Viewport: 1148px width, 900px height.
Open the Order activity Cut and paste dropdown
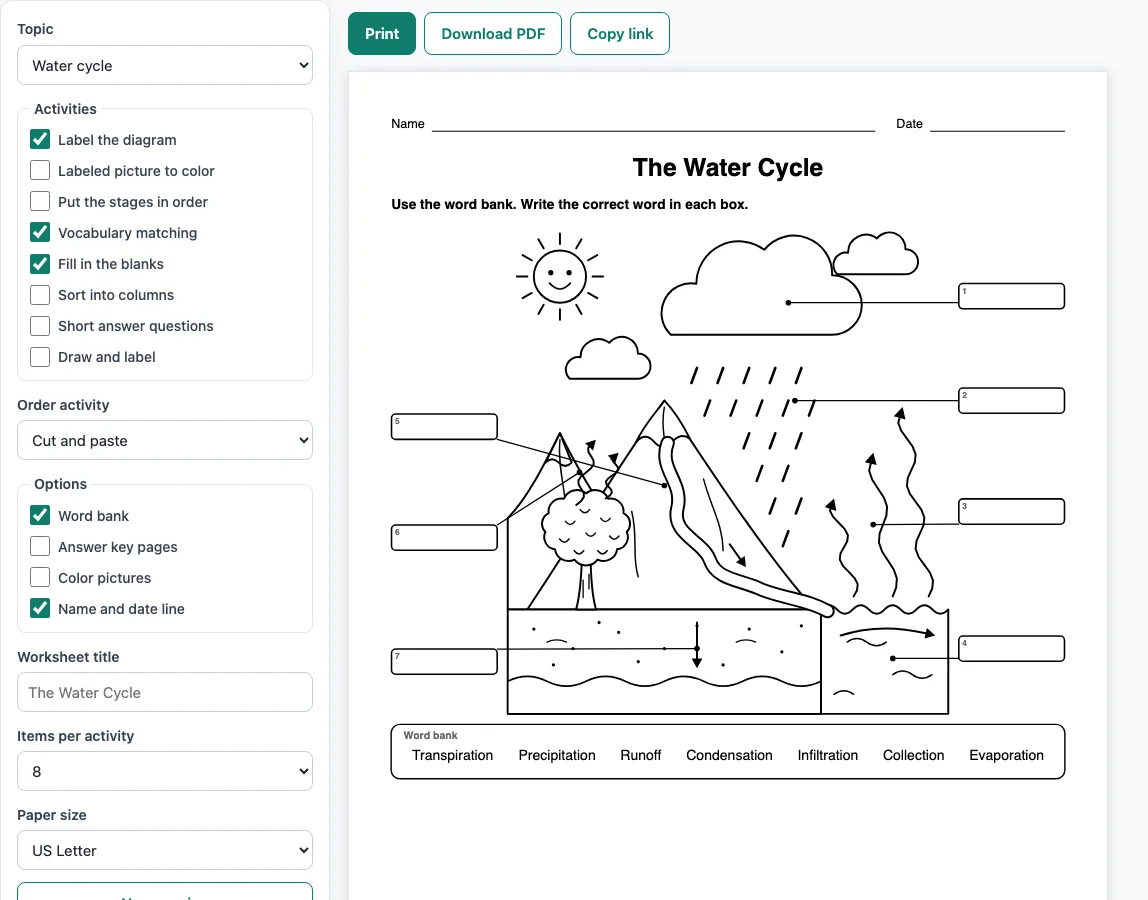165,440
